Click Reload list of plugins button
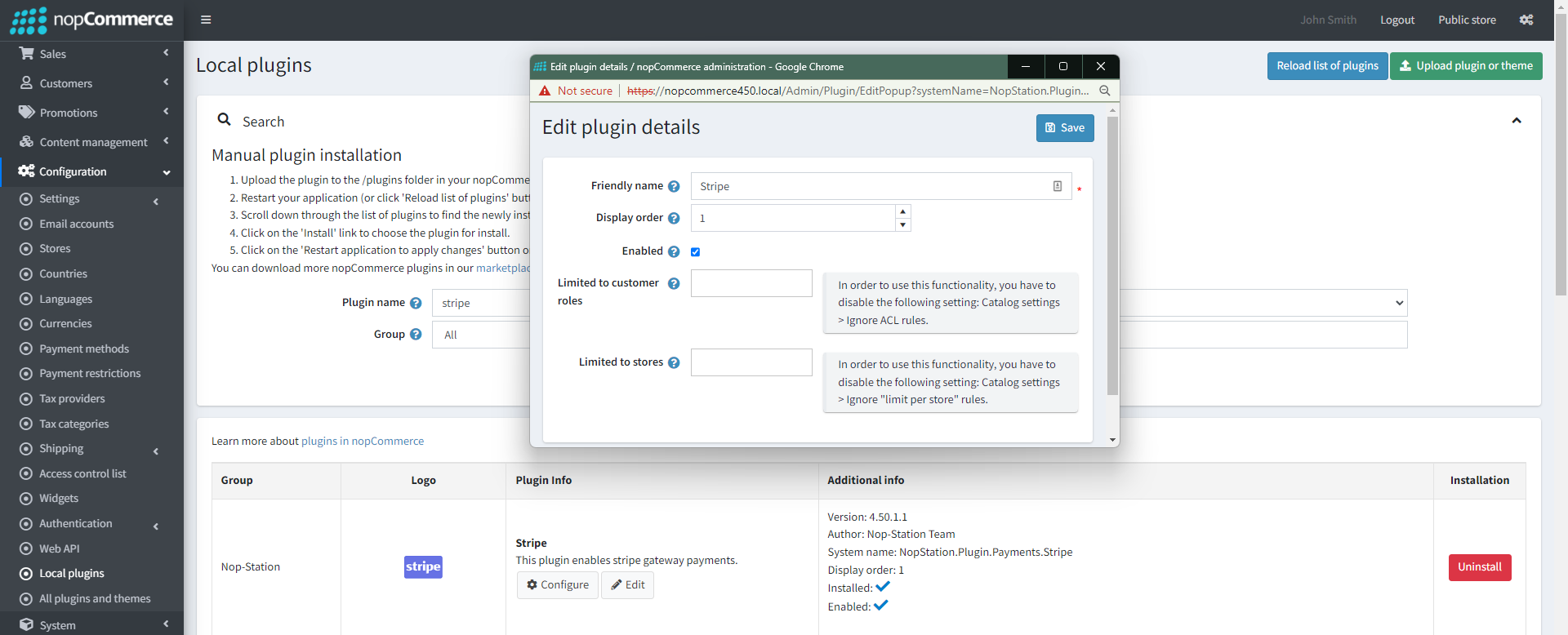This screenshot has height=635, width=1568. 1327,66
